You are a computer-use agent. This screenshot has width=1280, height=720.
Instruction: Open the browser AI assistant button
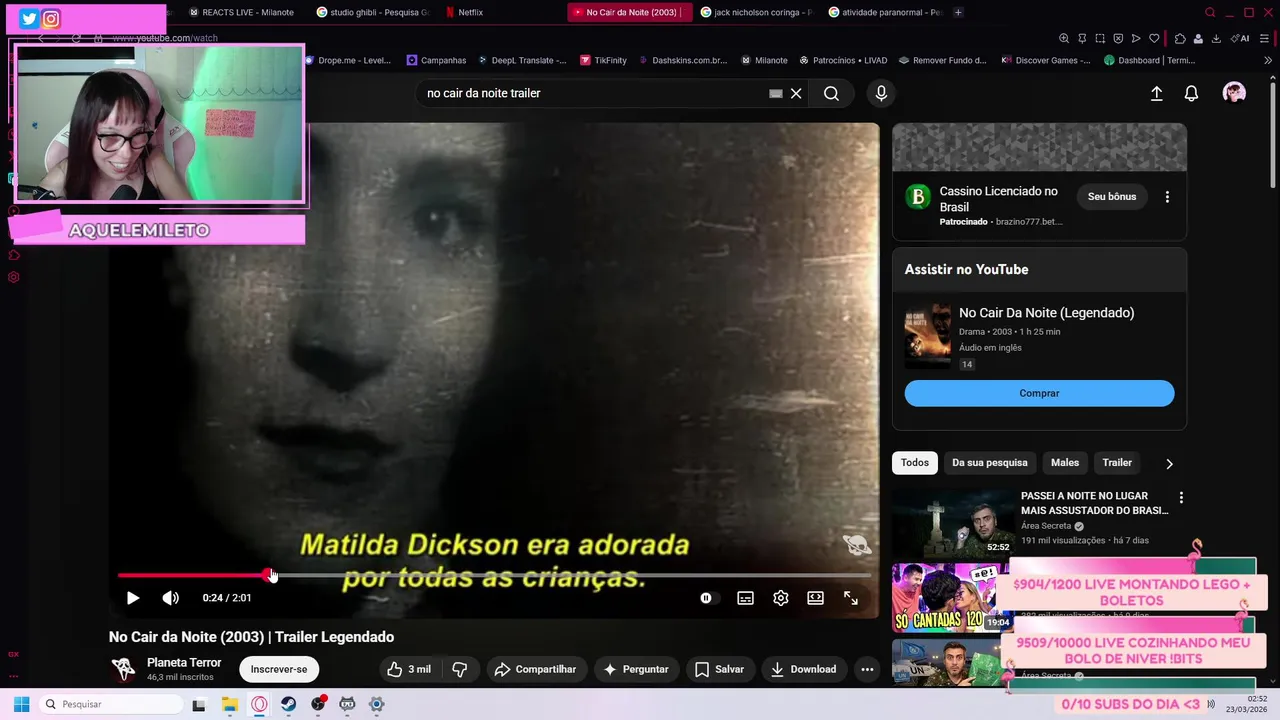point(1241,38)
